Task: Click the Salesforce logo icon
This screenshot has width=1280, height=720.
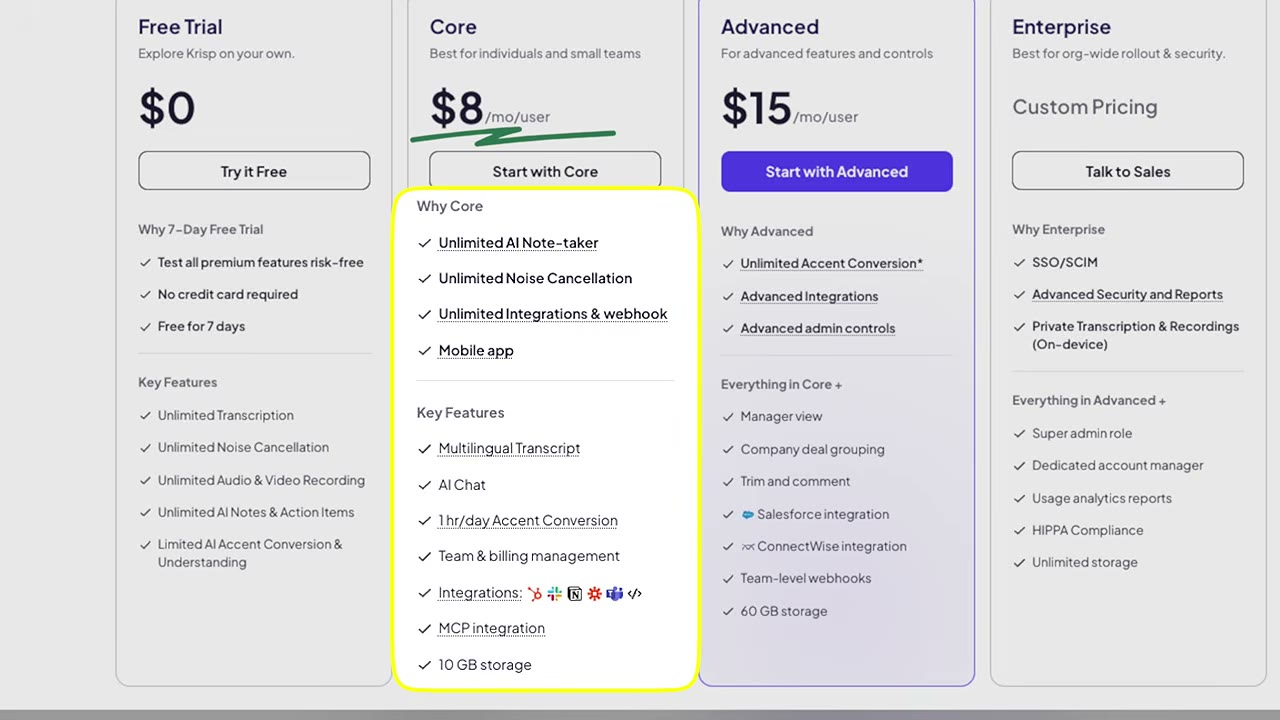Action: click(x=747, y=514)
